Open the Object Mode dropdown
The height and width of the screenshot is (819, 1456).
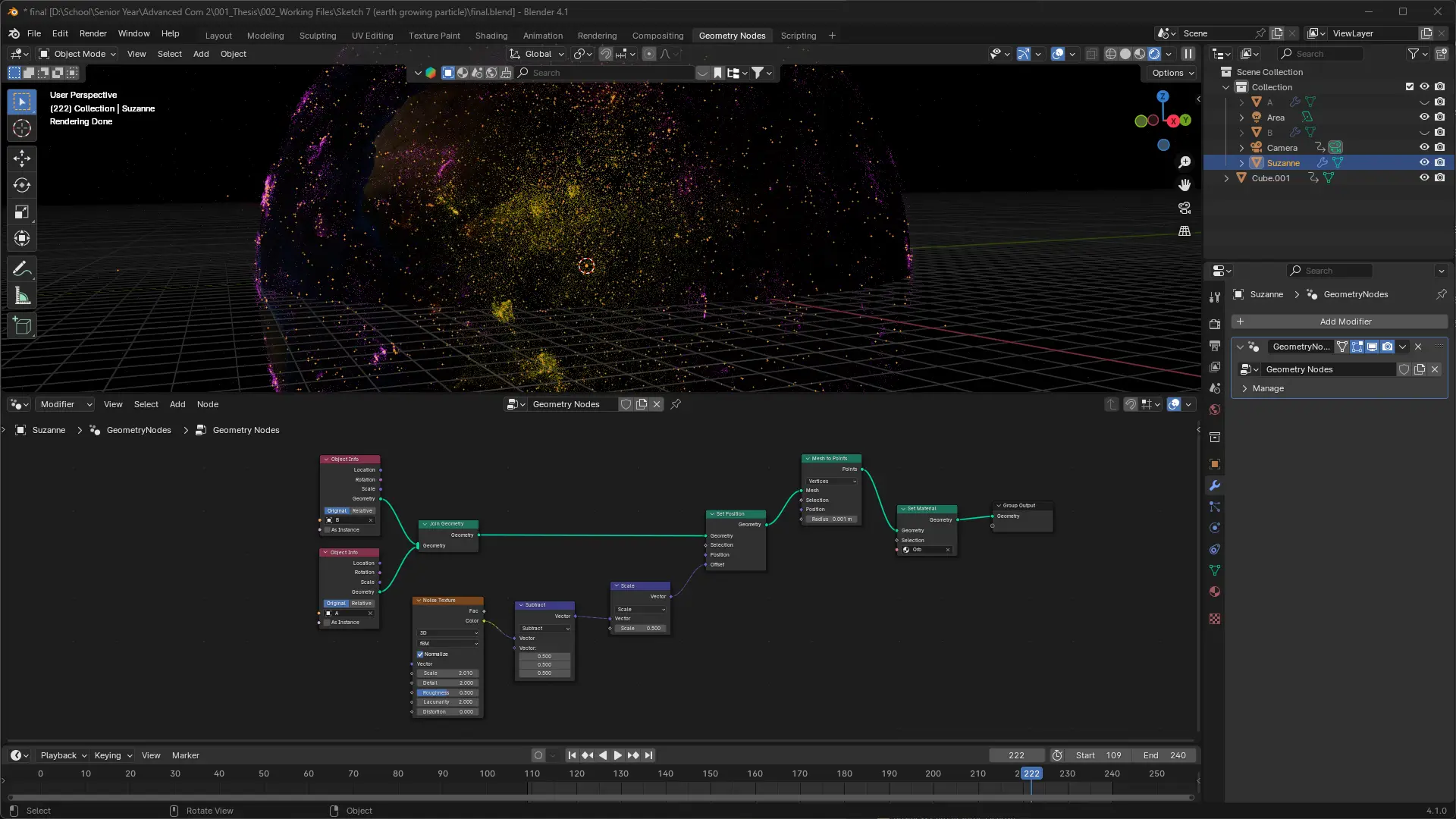[77, 54]
